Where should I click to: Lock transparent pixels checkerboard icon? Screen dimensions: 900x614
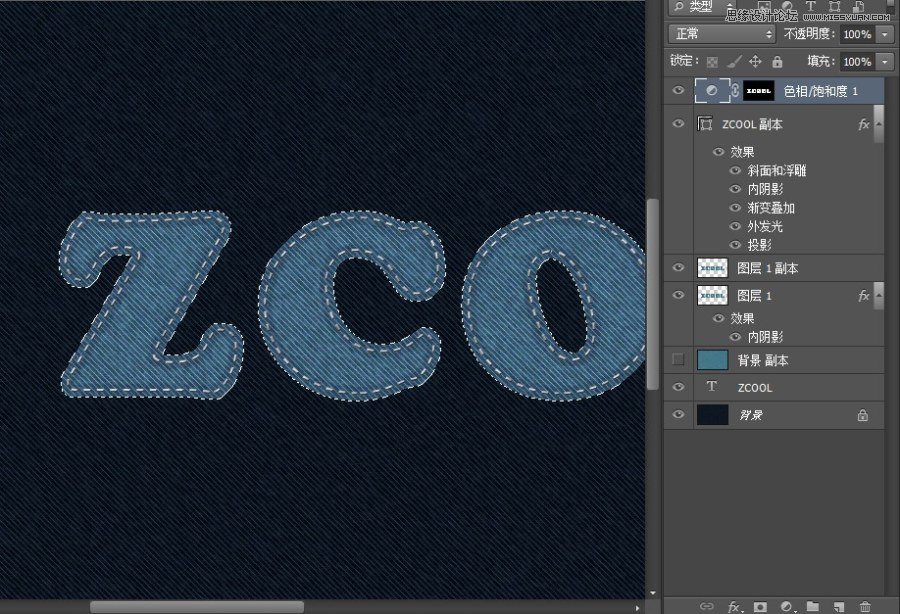pyautogui.click(x=712, y=61)
